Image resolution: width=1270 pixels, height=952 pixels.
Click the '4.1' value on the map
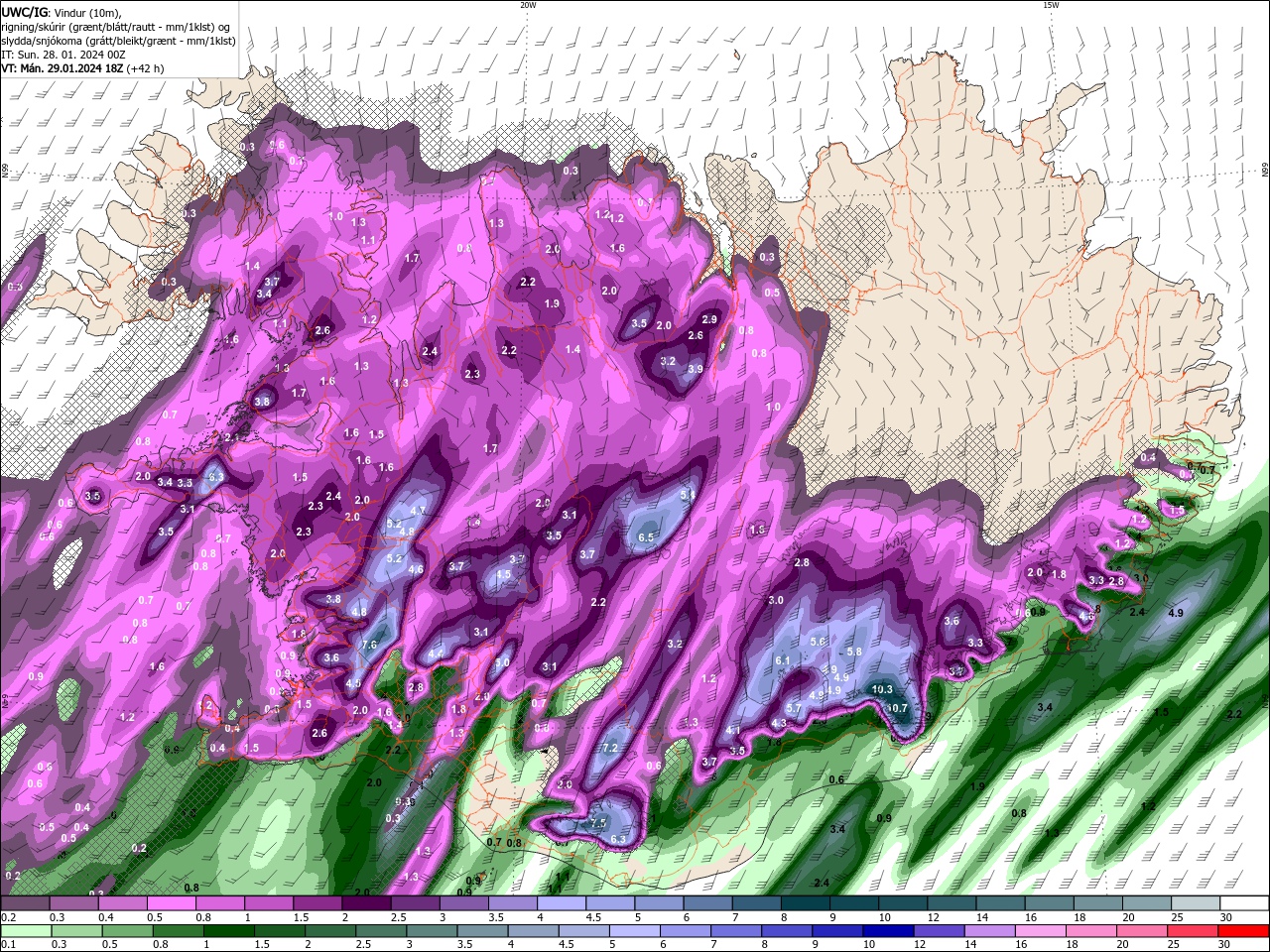click(733, 730)
